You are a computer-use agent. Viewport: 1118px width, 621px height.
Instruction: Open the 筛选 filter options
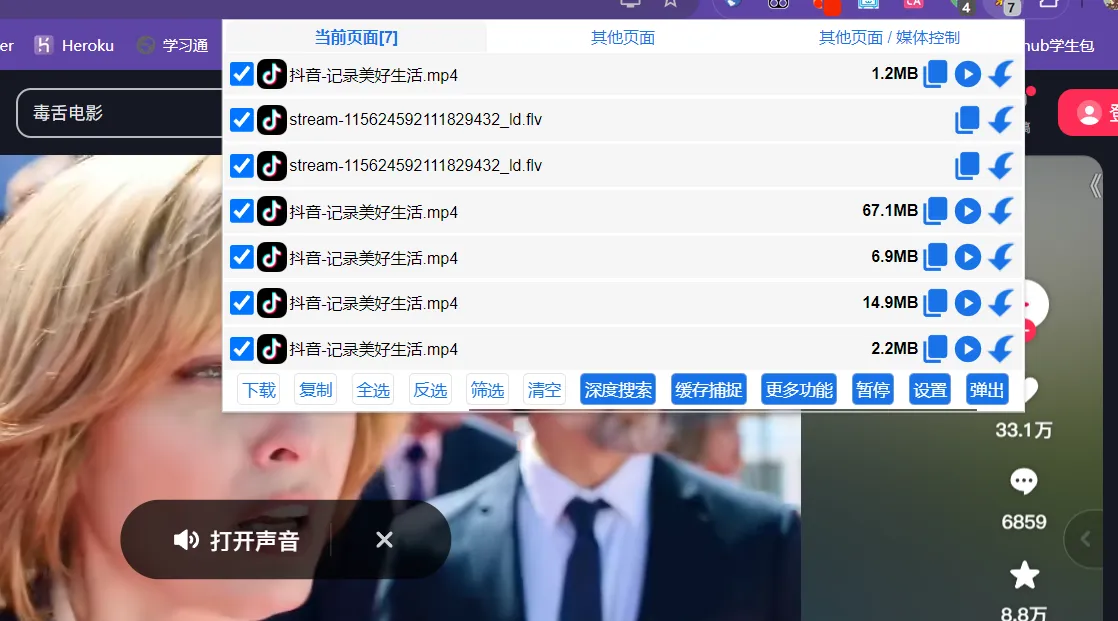point(488,390)
